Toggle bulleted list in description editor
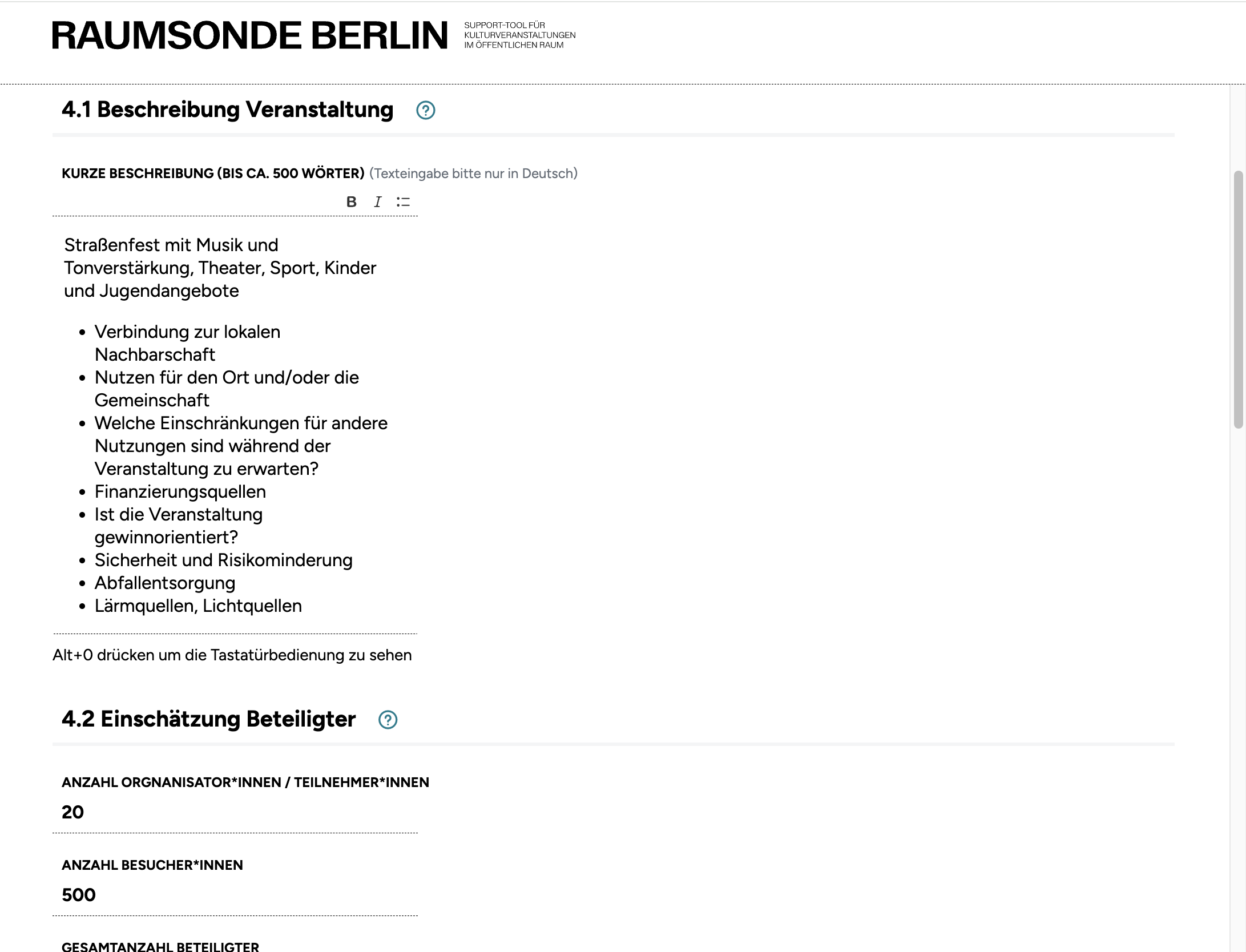 click(403, 202)
